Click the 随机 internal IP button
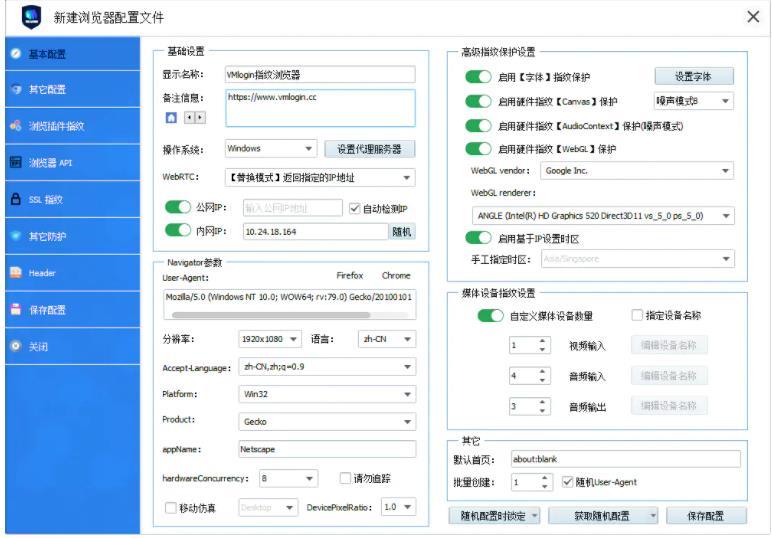Screen dimensions: 772x538 pyautogui.click(x=402, y=232)
